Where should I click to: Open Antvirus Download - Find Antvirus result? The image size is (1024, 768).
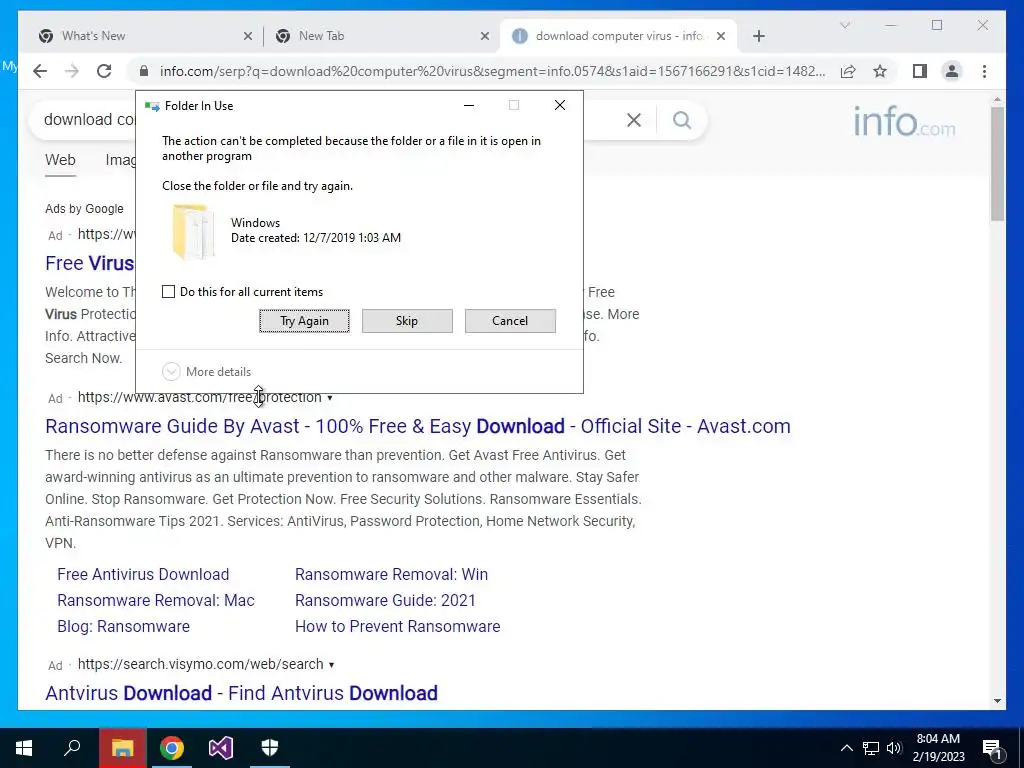(x=241, y=694)
